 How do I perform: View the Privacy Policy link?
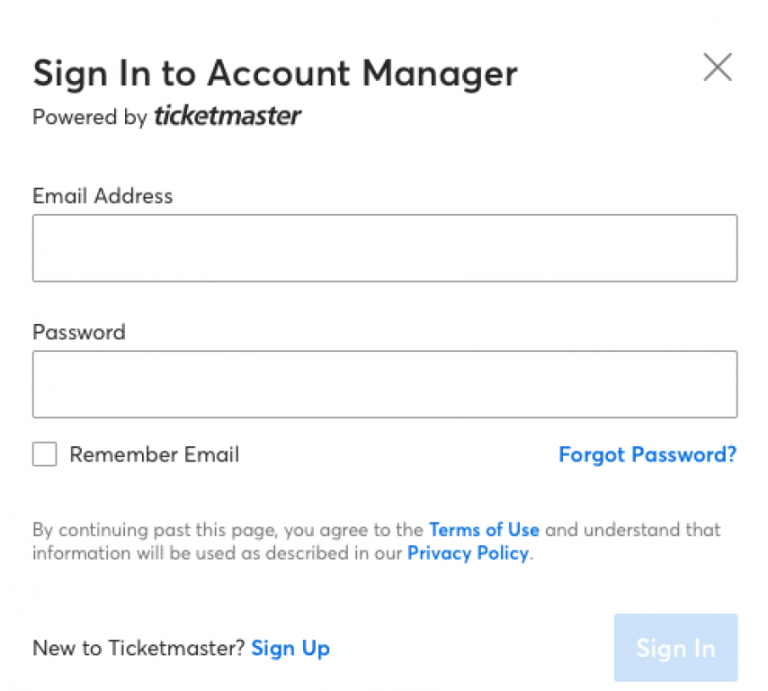[x=468, y=553]
